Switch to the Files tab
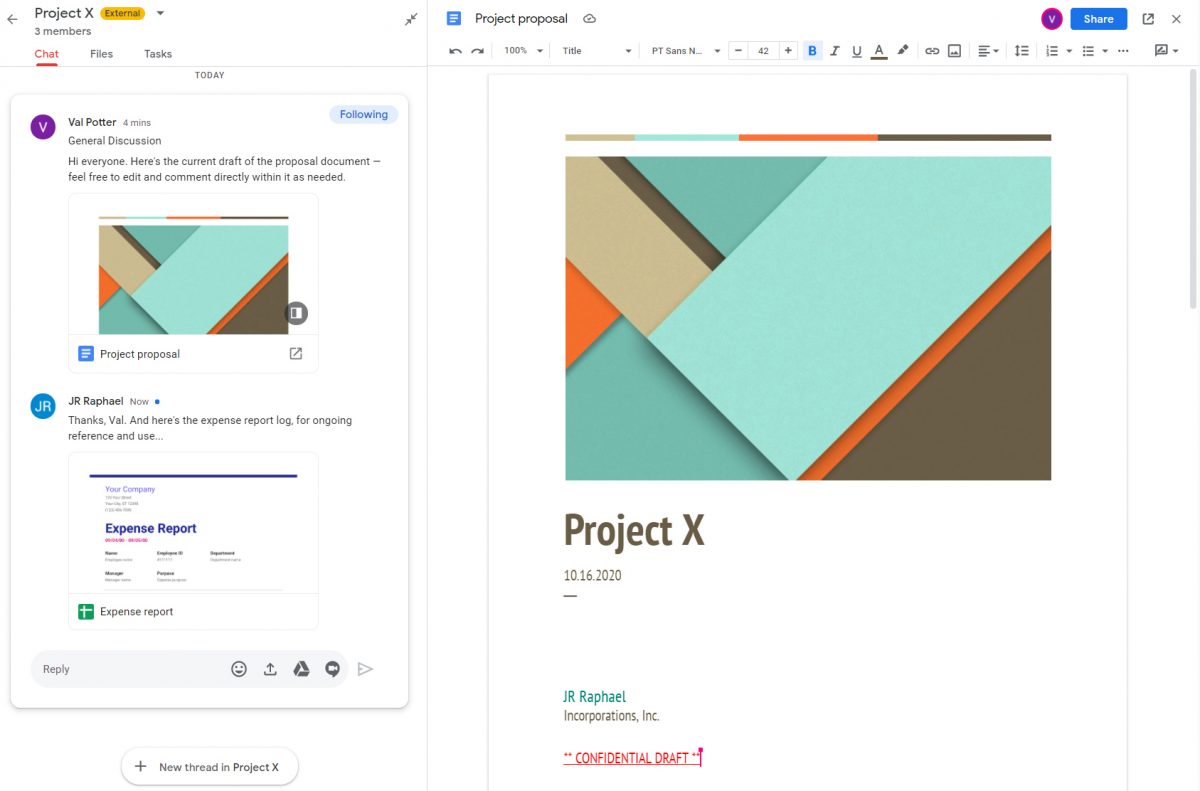This screenshot has height=791, width=1200. pos(101,54)
